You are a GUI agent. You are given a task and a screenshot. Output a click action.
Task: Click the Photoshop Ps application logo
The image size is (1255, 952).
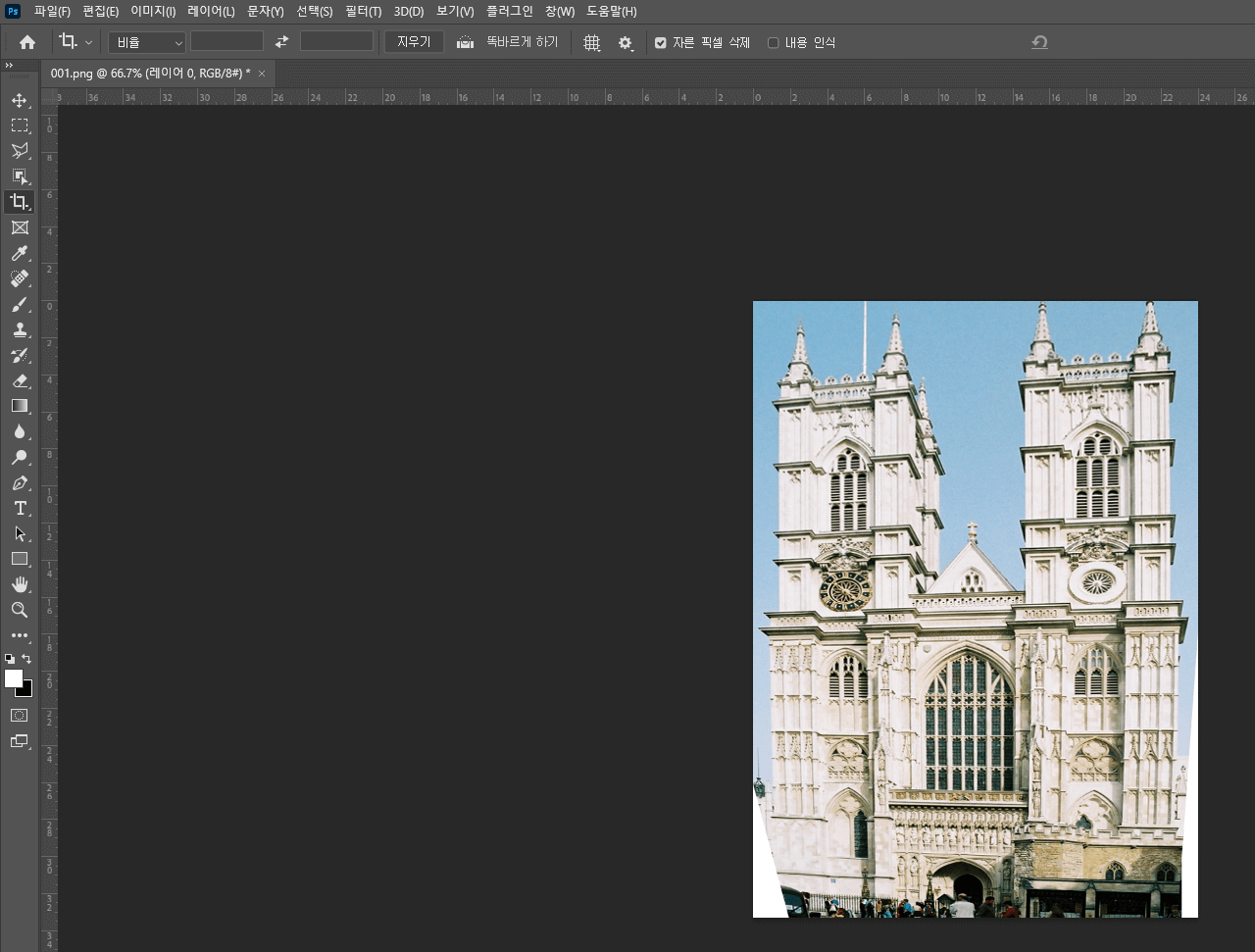tap(13, 11)
